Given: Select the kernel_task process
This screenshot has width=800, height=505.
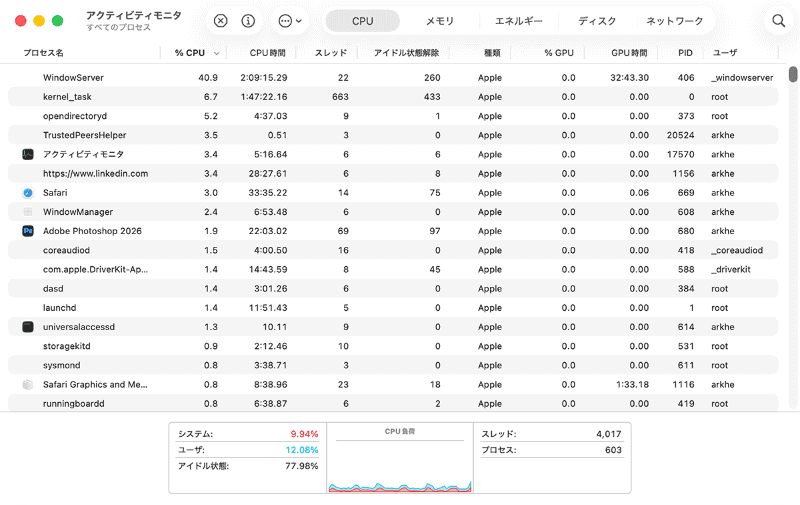Looking at the screenshot, I should pos(393,97).
